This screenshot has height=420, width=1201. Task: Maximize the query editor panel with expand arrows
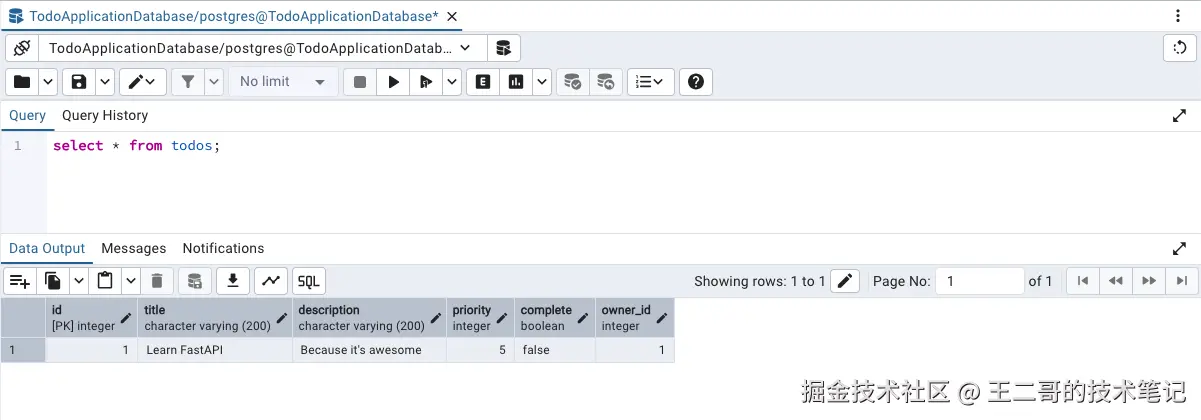coord(1179,116)
